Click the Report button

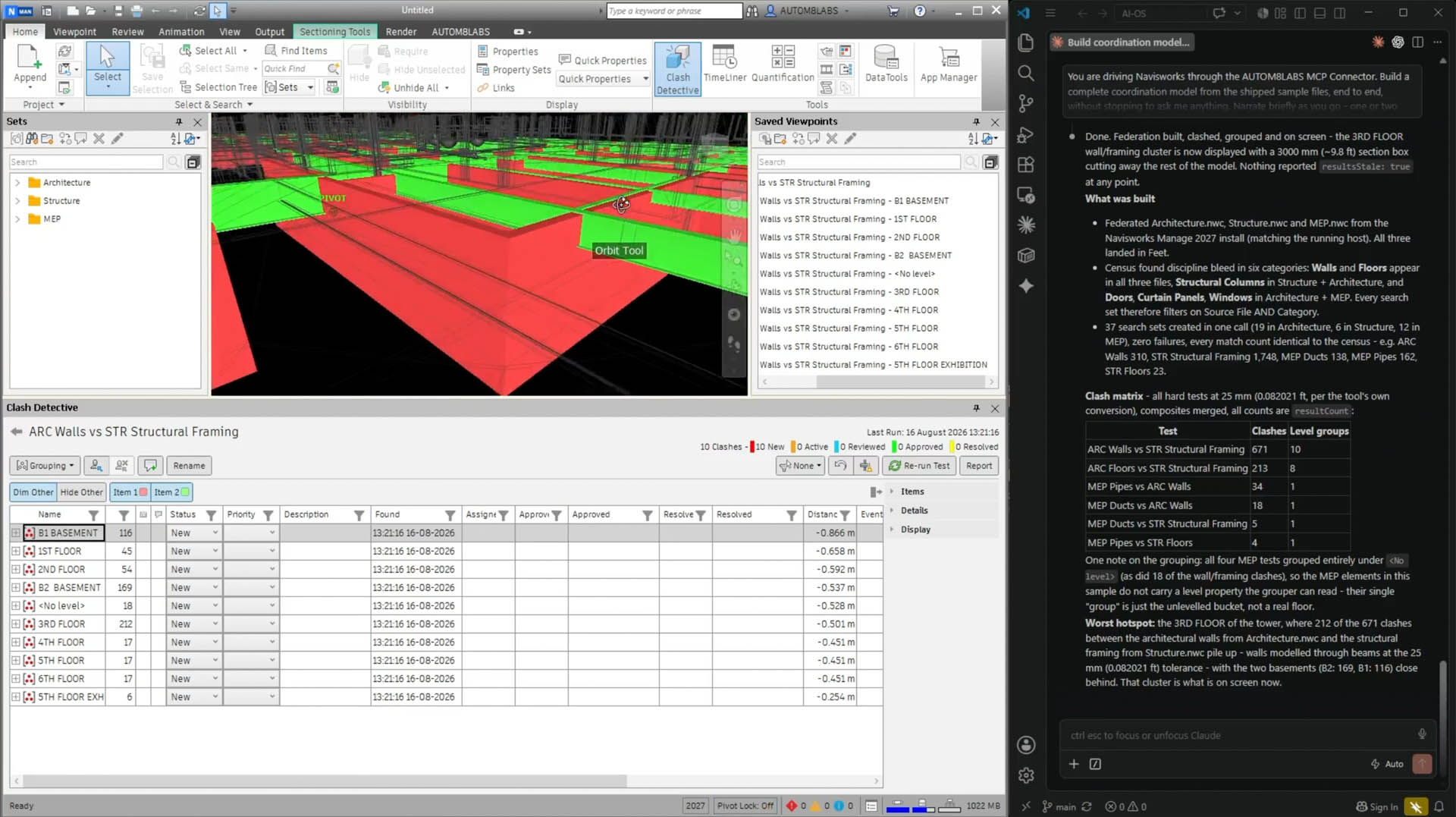[978, 466]
